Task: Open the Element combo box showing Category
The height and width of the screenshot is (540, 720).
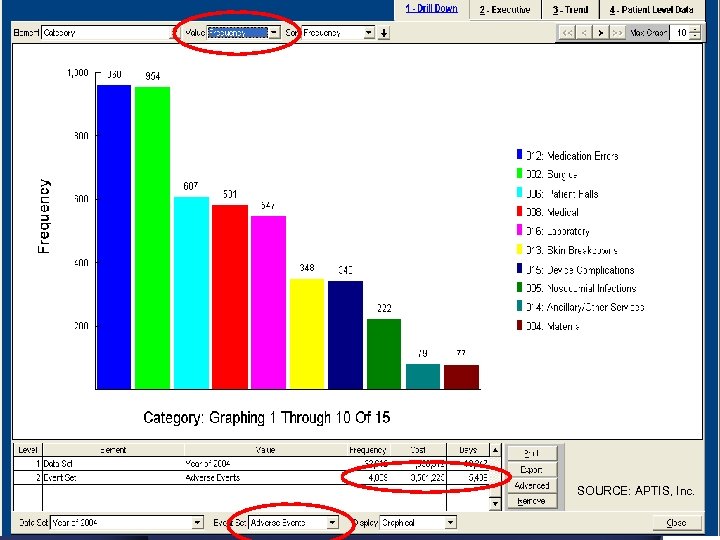Action: (109, 33)
